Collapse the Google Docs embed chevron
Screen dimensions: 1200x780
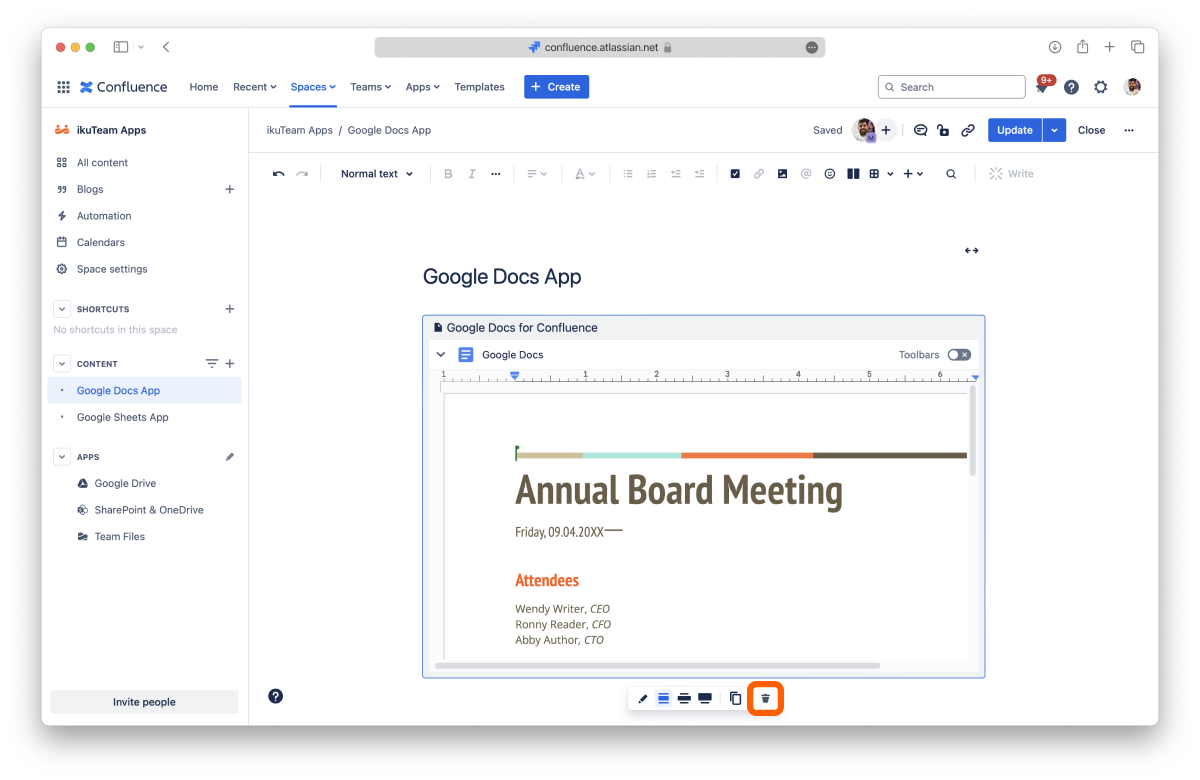pyautogui.click(x=441, y=355)
